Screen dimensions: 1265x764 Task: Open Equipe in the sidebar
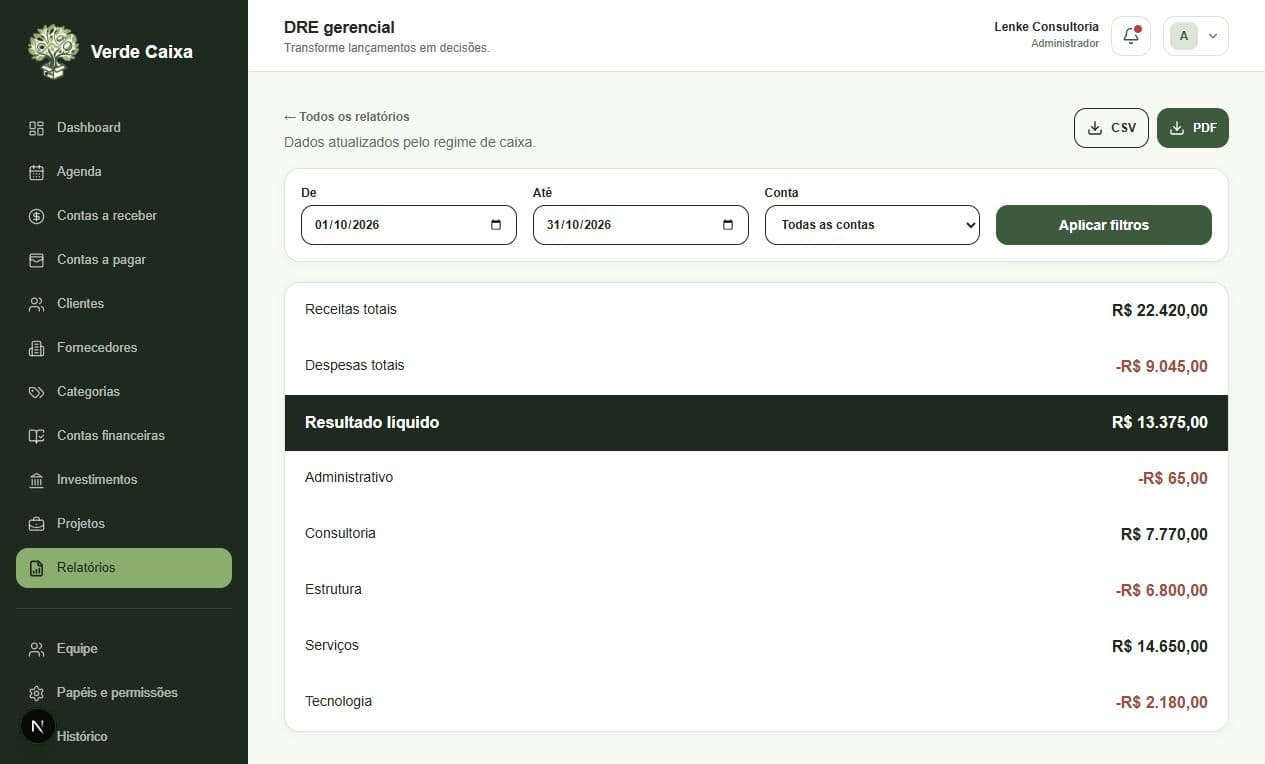point(124,649)
